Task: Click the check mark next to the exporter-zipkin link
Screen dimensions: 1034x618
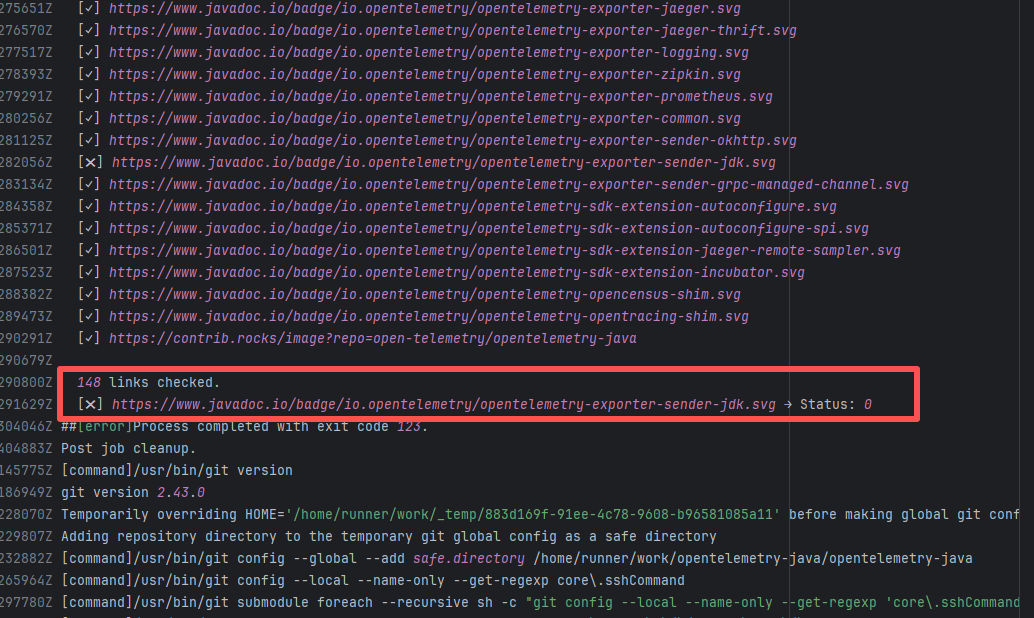Action: coord(89,75)
